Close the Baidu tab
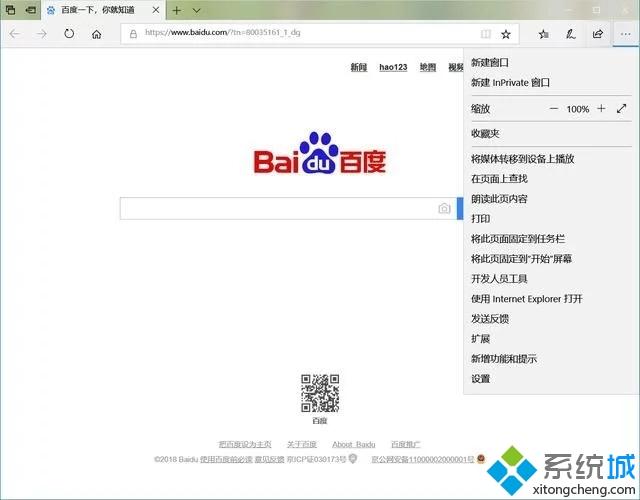Screen dimensions: 640x500 (x=156, y=10)
